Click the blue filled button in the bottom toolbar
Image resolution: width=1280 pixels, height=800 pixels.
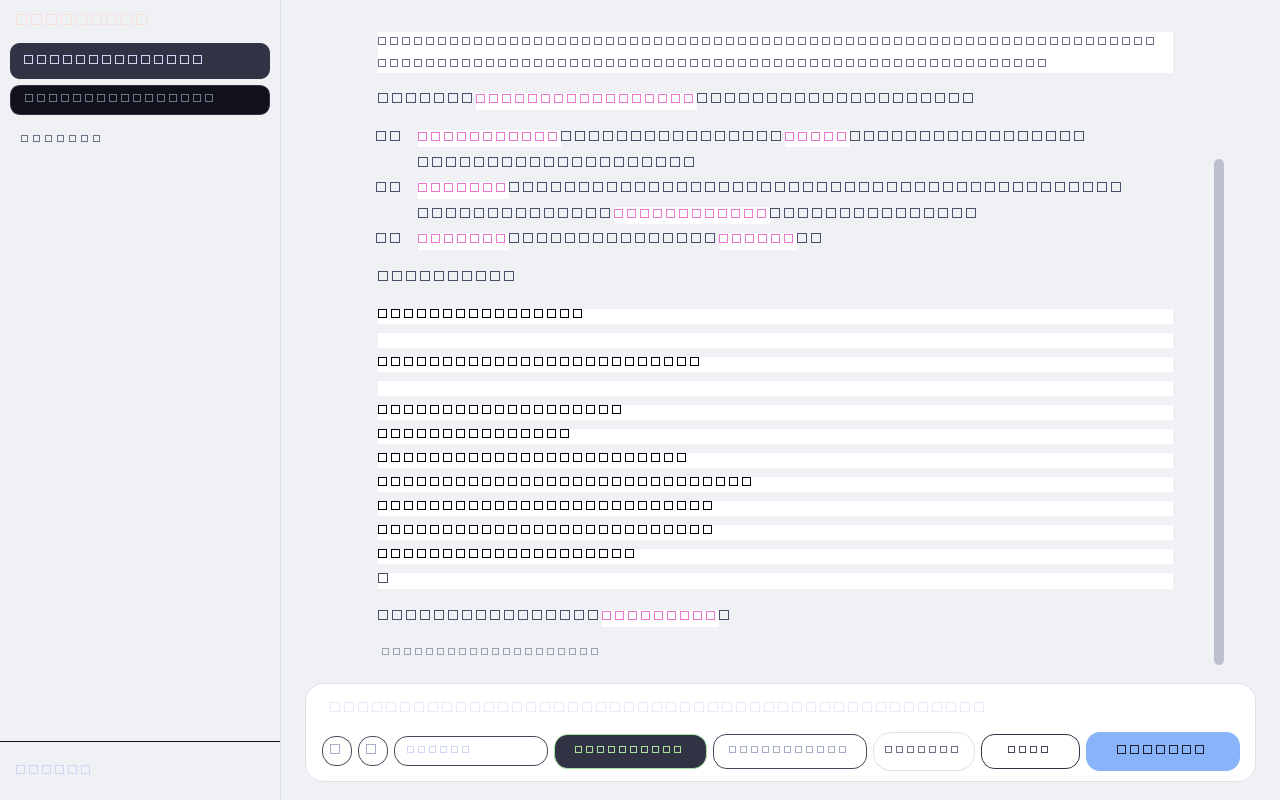1162,751
